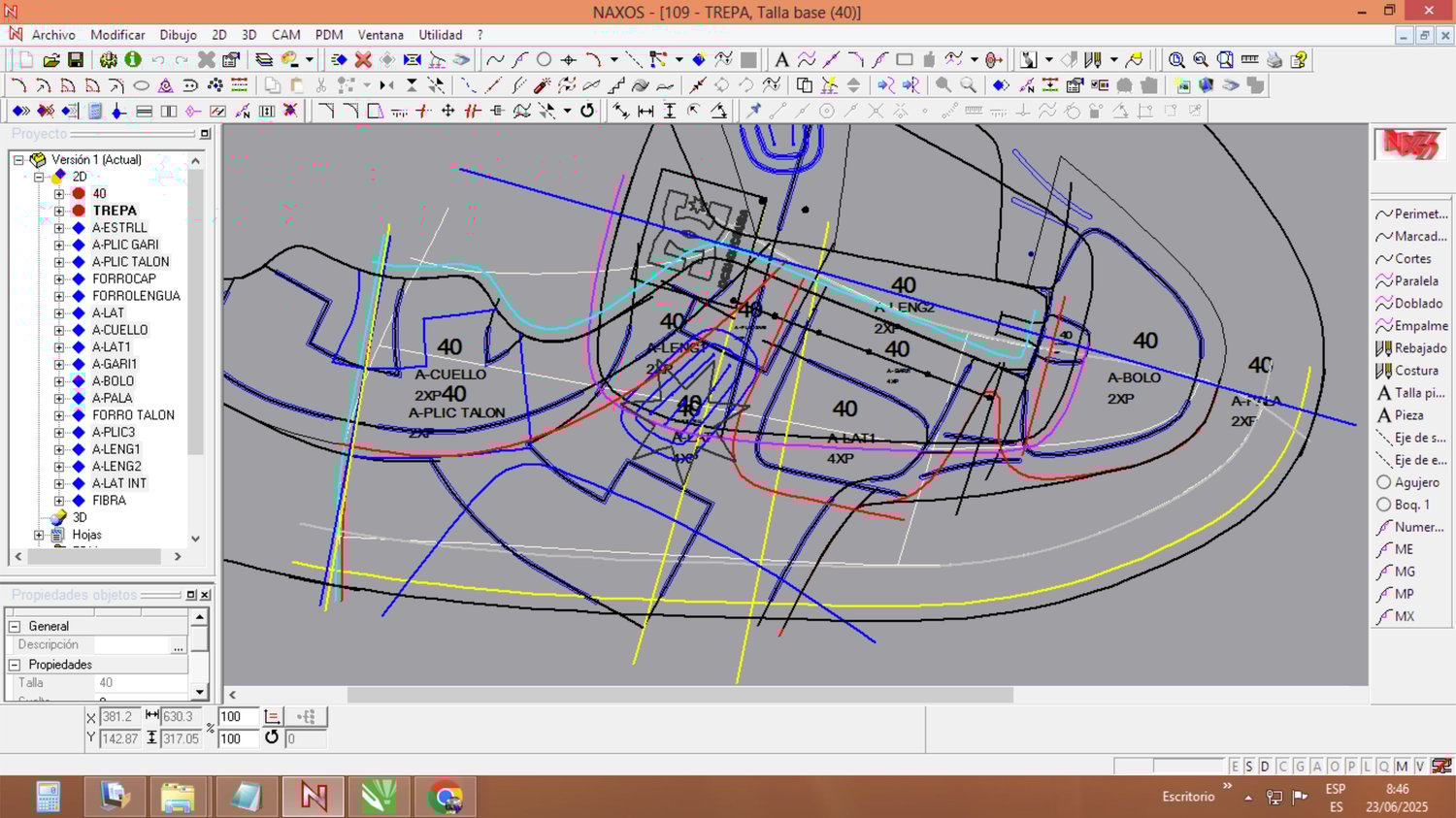Open a file with the folder icon
This screenshot has height=818, width=1456.
pyautogui.click(x=51, y=60)
